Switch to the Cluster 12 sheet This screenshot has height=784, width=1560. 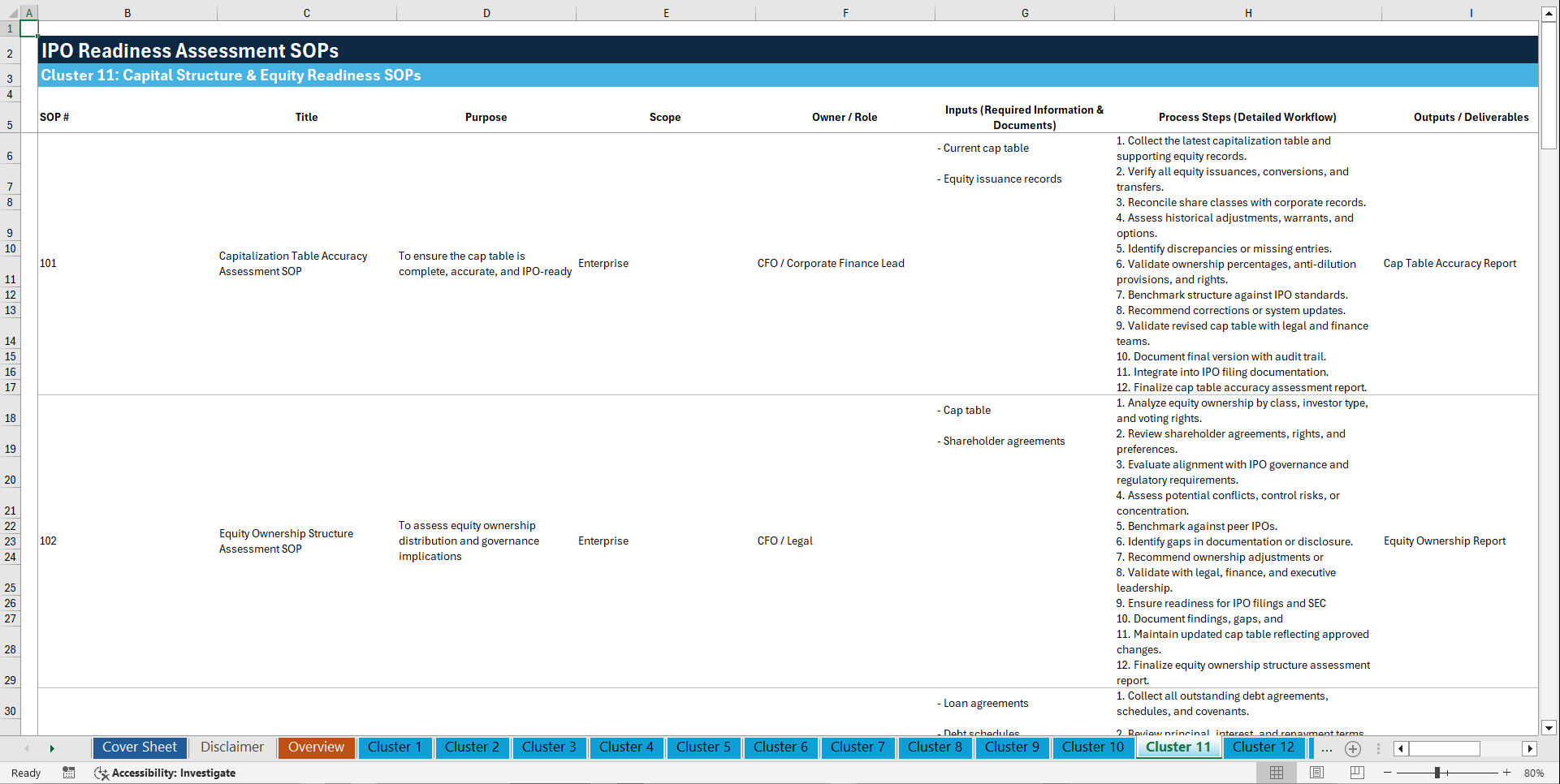pyautogui.click(x=1263, y=747)
